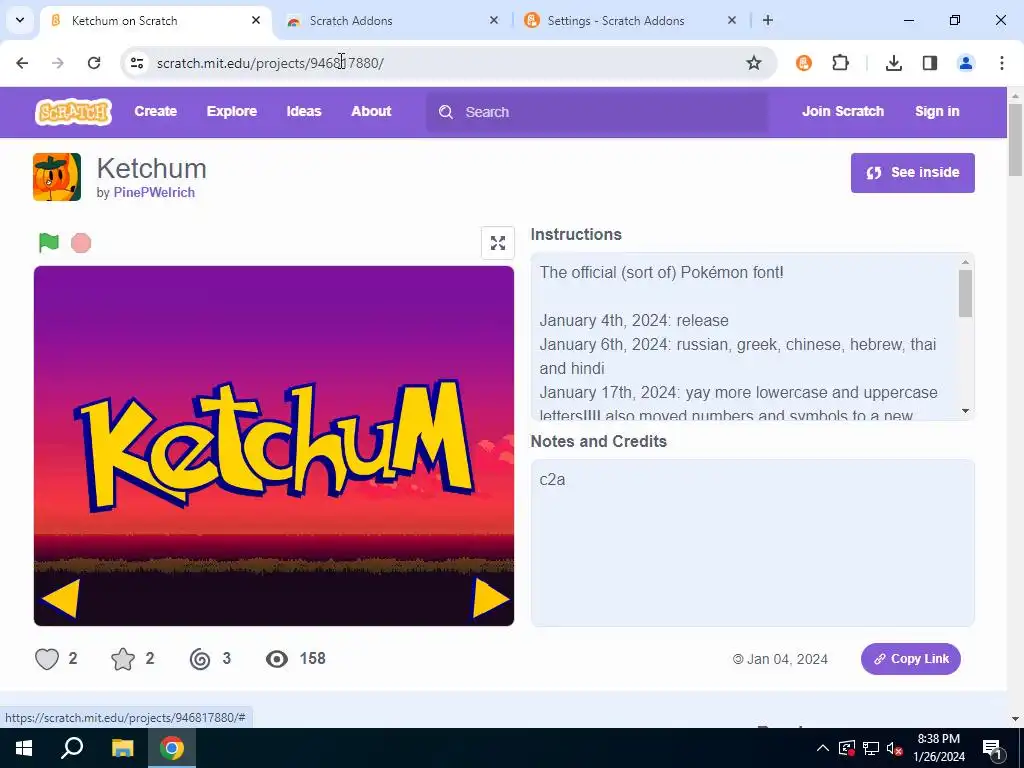Screen dimensions: 1024x768
Task: Open PinePWelrich author profile
Action: [x=154, y=193]
